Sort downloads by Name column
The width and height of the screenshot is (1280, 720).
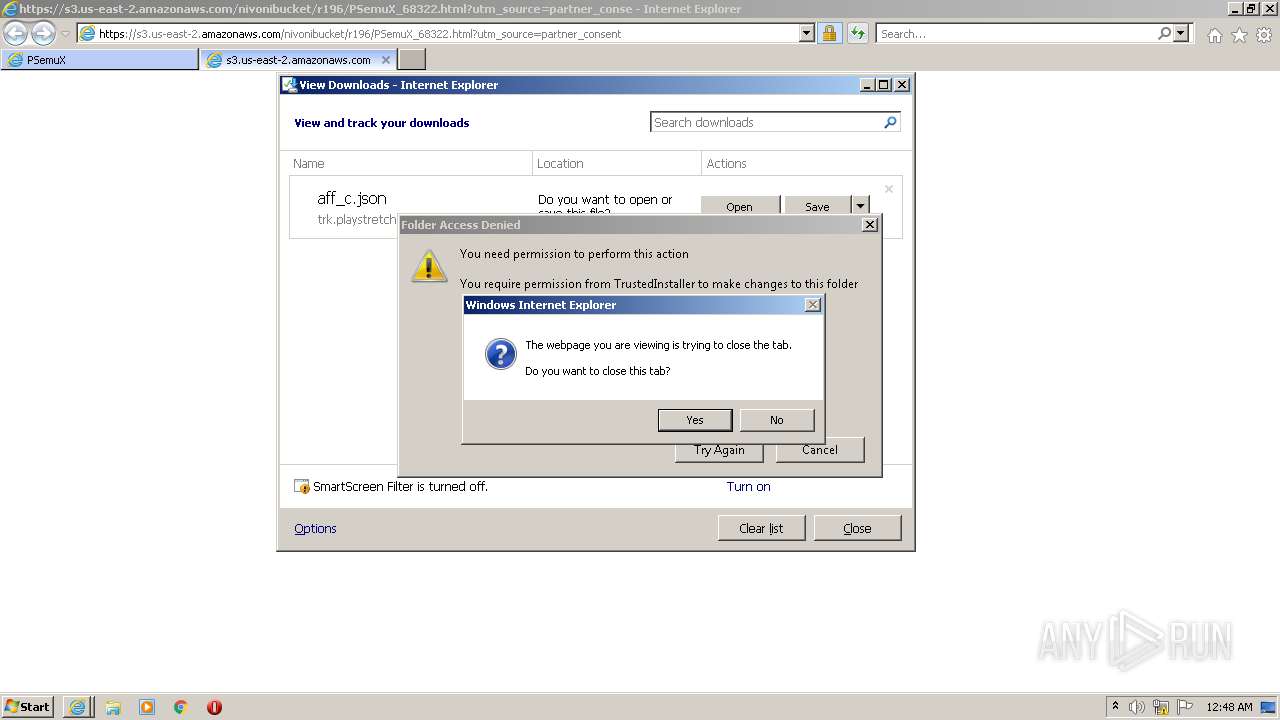point(410,163)
